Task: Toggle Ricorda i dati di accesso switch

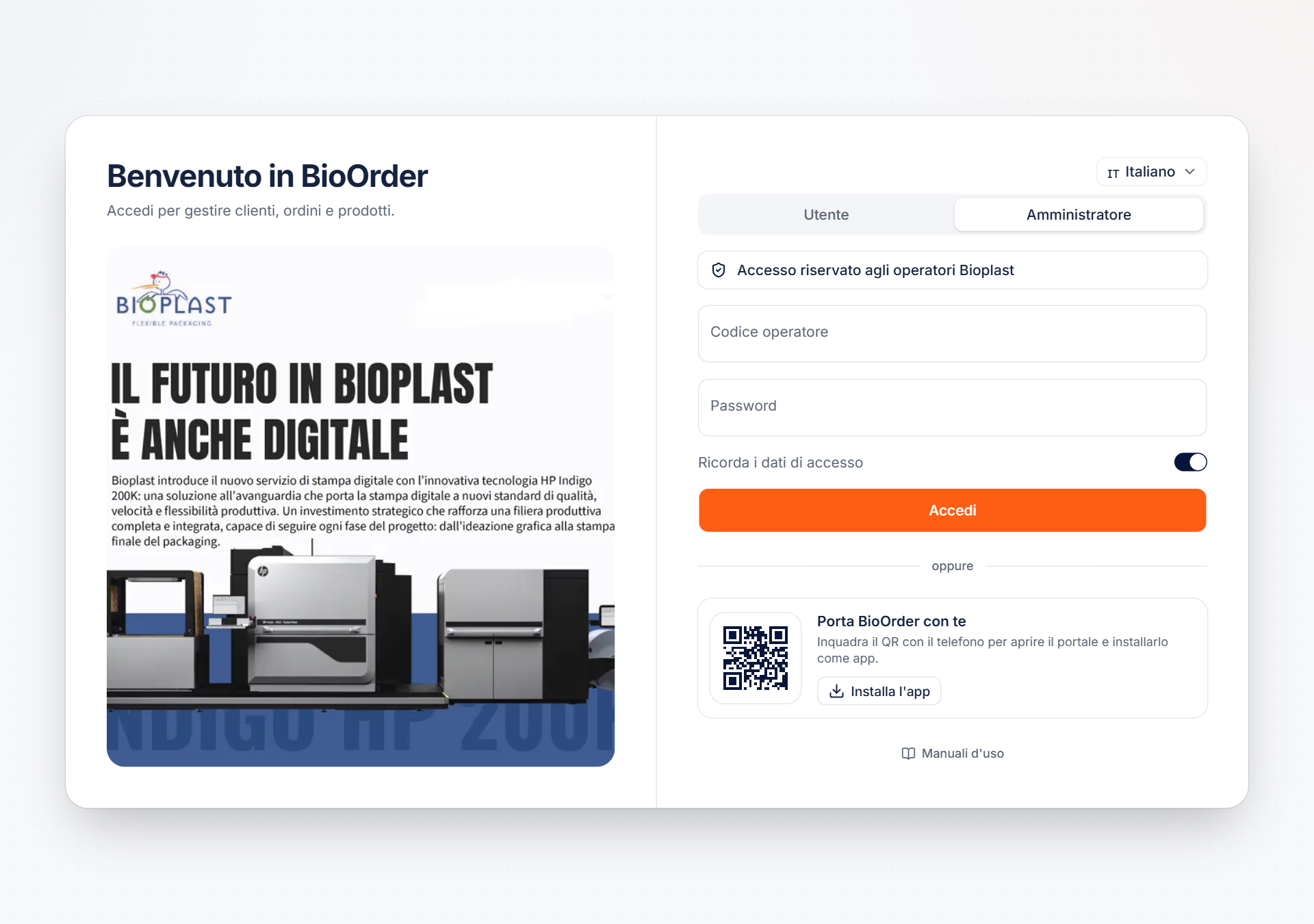Action: click(x=1190, y=463)
